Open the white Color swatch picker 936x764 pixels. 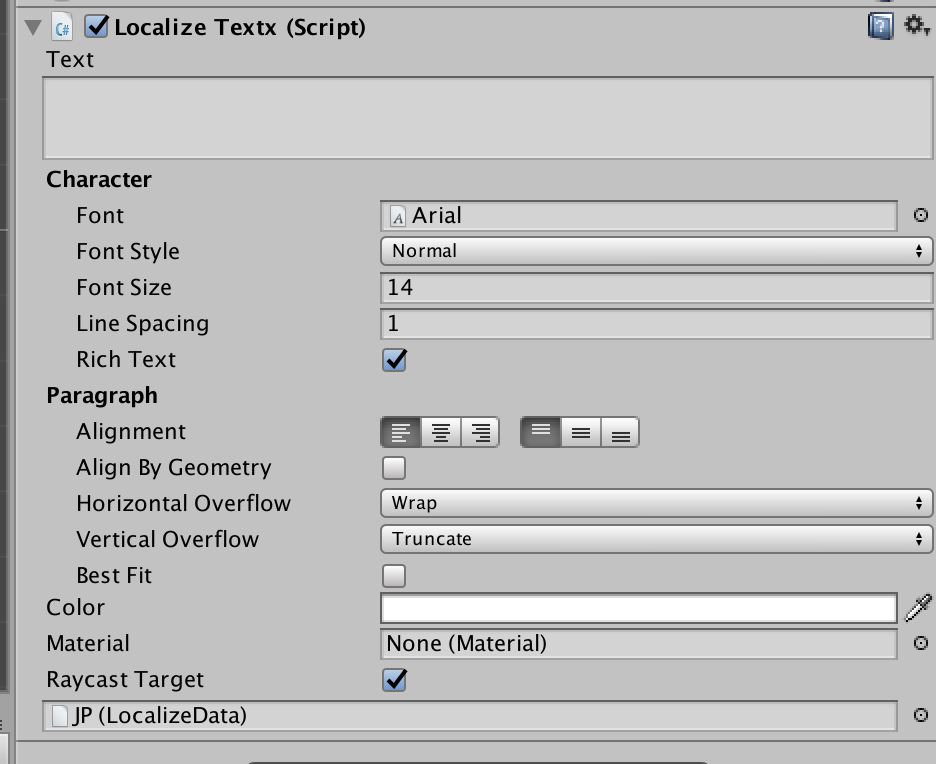tap(639, 608)
